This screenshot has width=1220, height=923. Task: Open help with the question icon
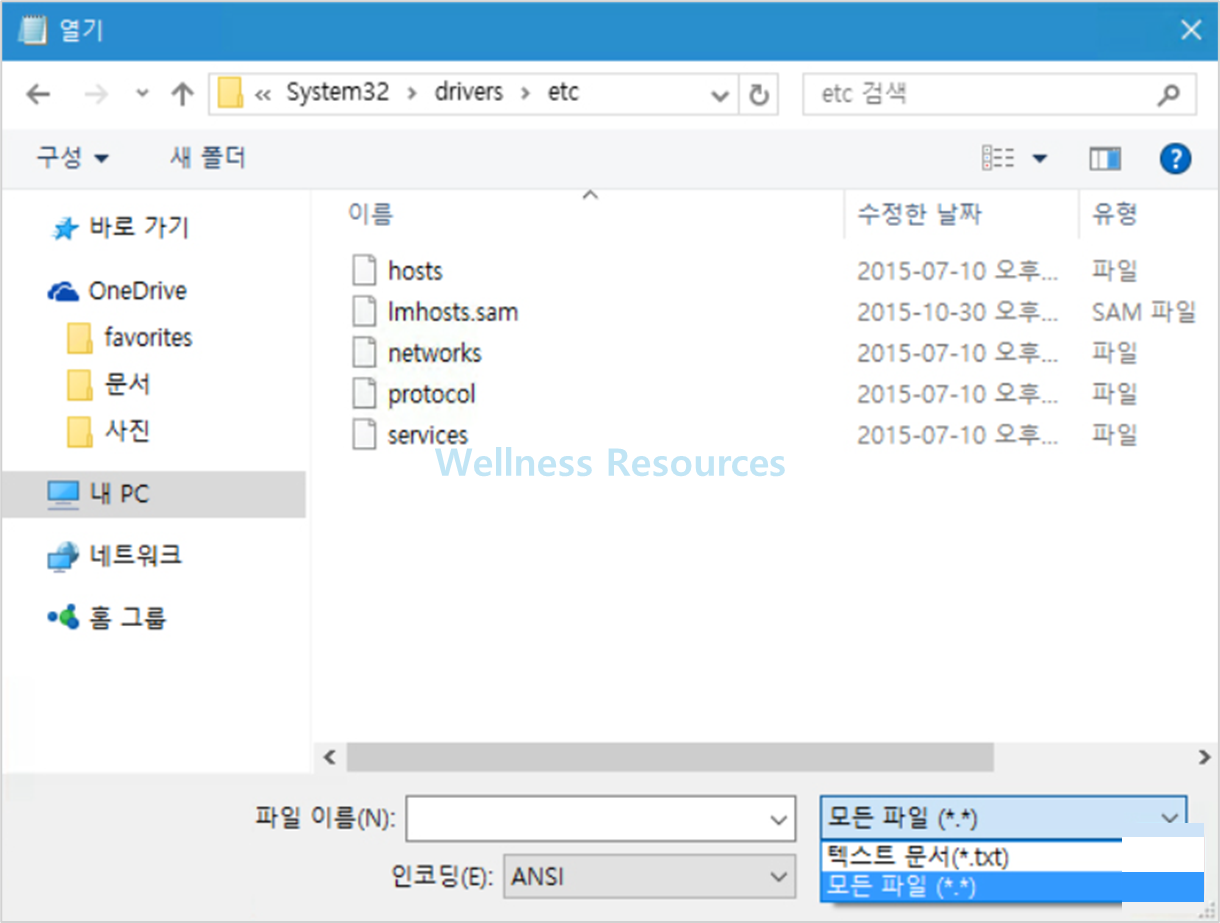[x=1175, y=158]
